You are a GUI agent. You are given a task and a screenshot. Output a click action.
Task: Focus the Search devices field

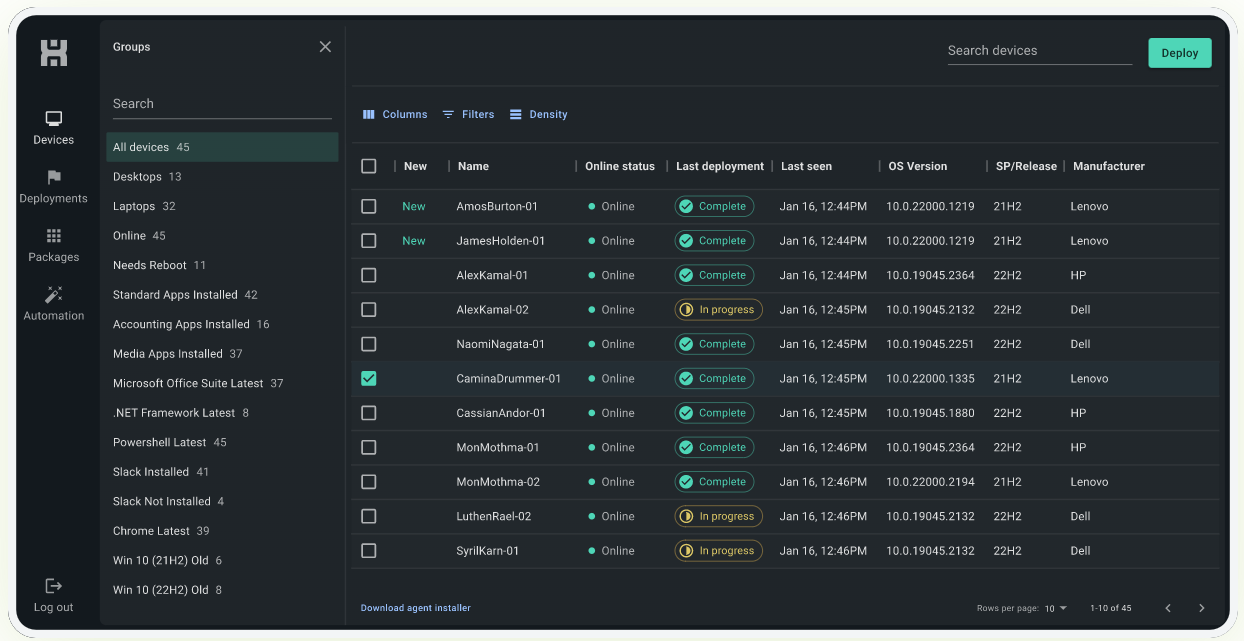pyautogui.click(x=1039, y=51)
